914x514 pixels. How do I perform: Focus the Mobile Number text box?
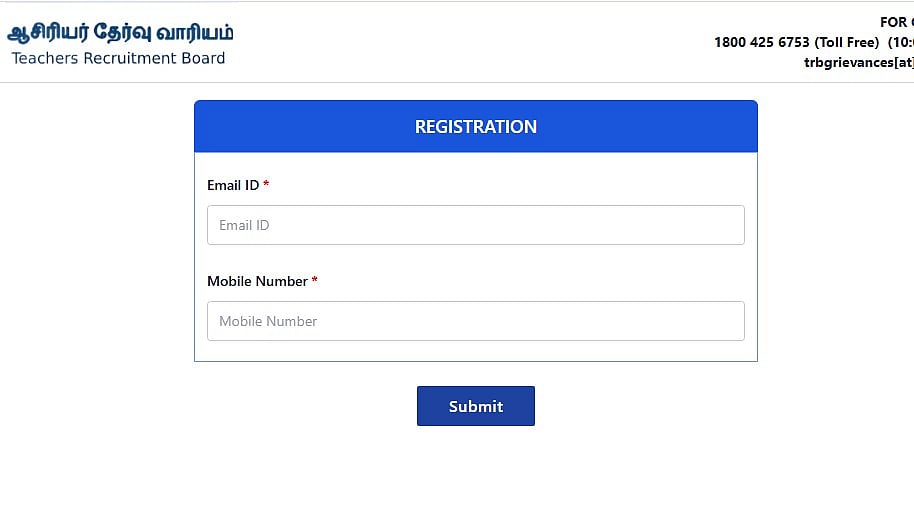pyautogui.click(x=475, y=321)
